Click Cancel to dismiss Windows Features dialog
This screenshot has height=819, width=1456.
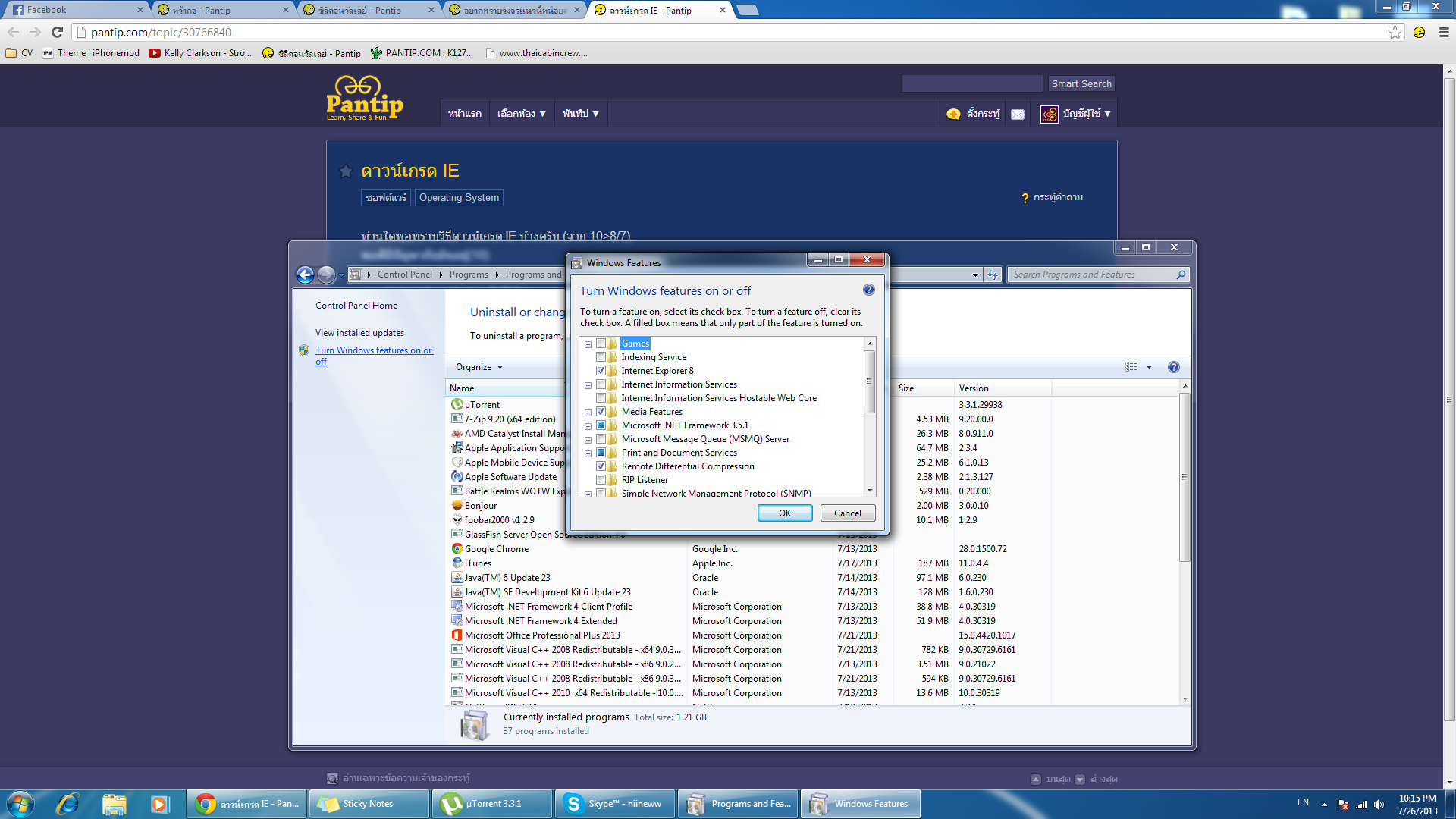tap(847, 513)
